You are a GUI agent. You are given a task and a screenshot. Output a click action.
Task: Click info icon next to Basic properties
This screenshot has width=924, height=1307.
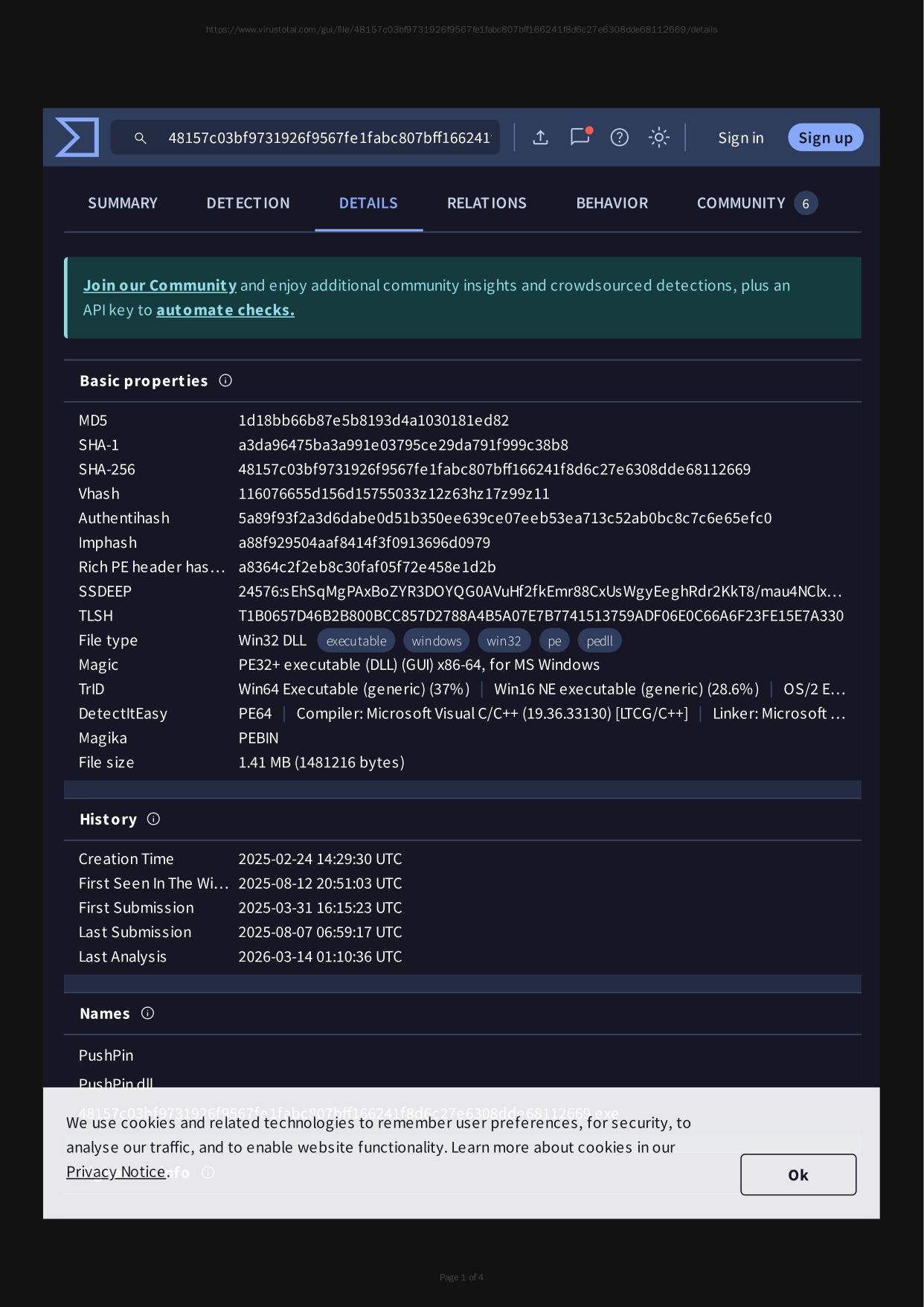[x=225, y=381]
